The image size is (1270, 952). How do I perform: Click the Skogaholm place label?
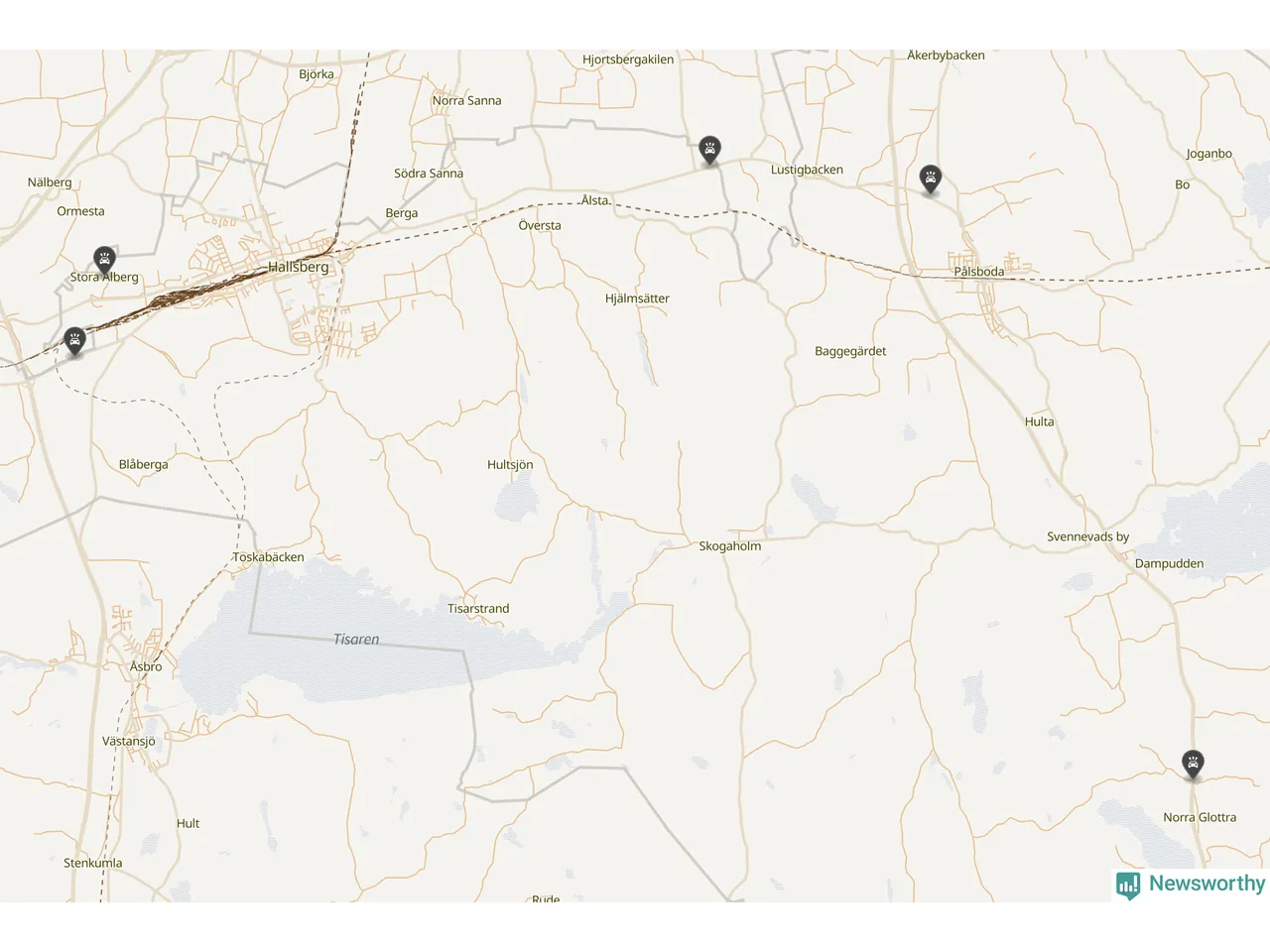(730, 546)
